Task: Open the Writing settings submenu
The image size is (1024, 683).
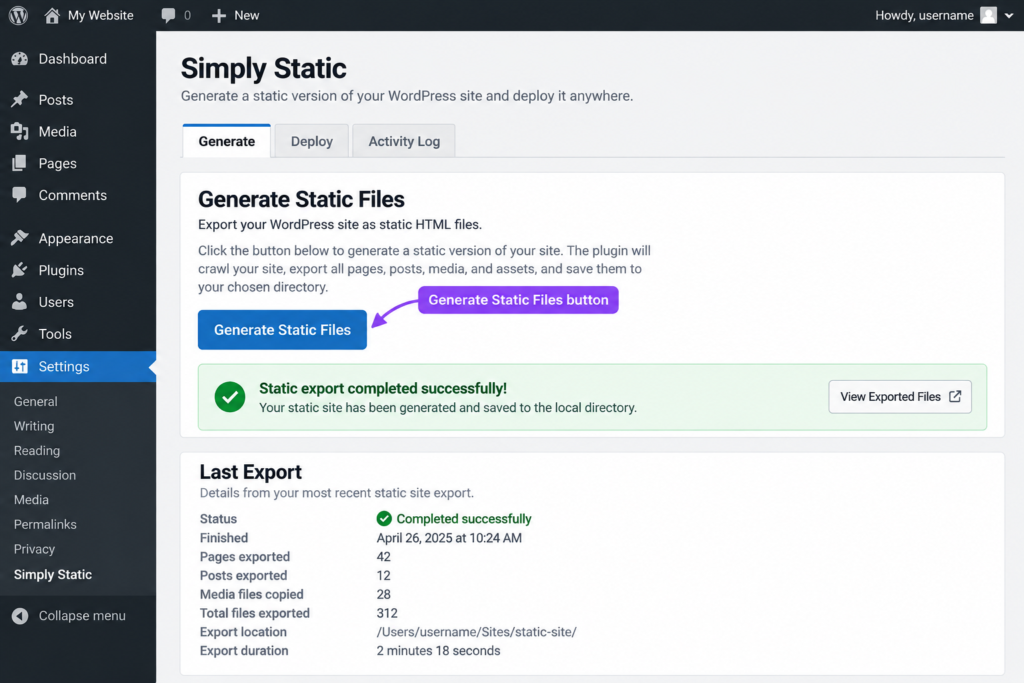Action: (34, 426)
